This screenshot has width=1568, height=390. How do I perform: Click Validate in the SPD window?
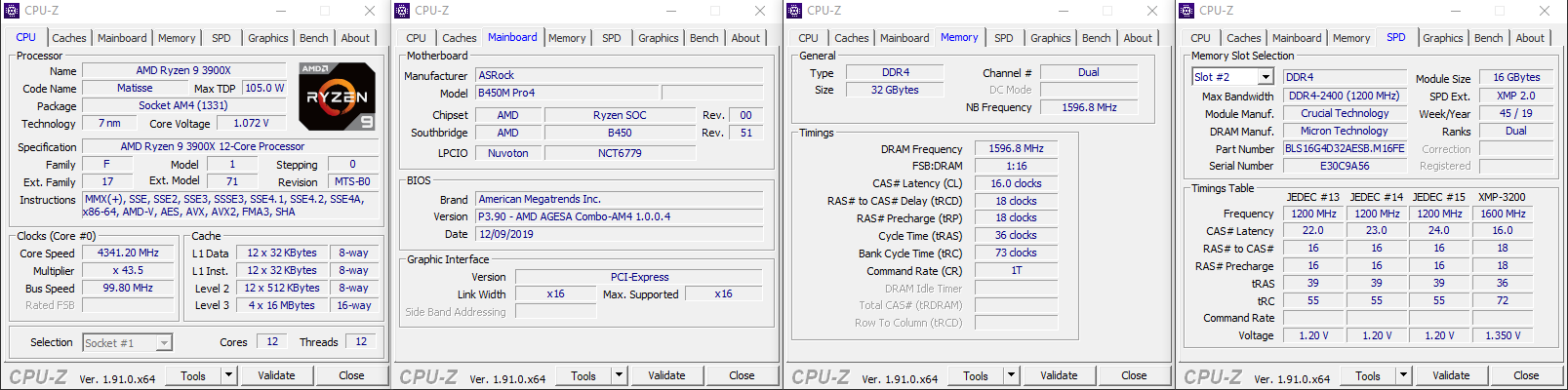pos(1451,375)
